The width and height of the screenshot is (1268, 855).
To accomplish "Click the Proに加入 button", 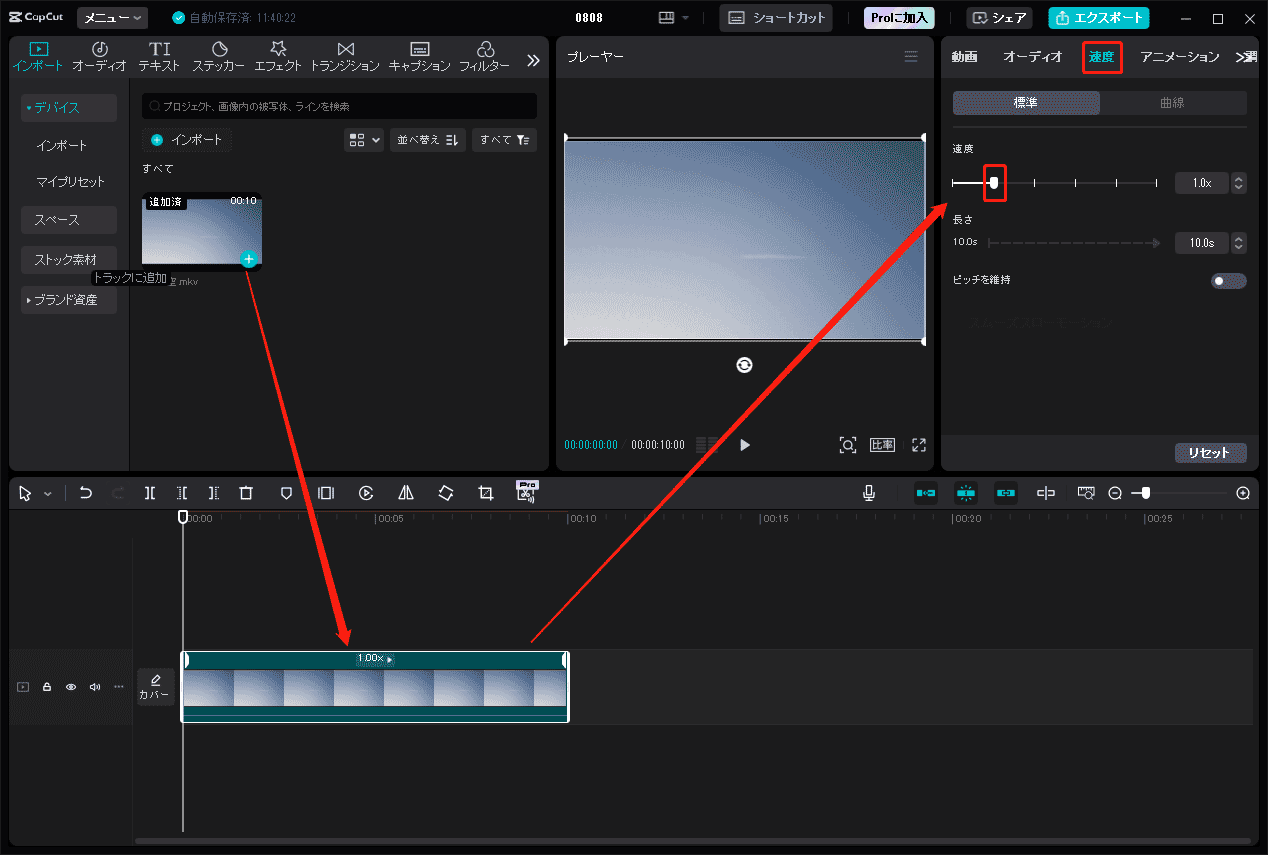I will [x=899, y=18].
